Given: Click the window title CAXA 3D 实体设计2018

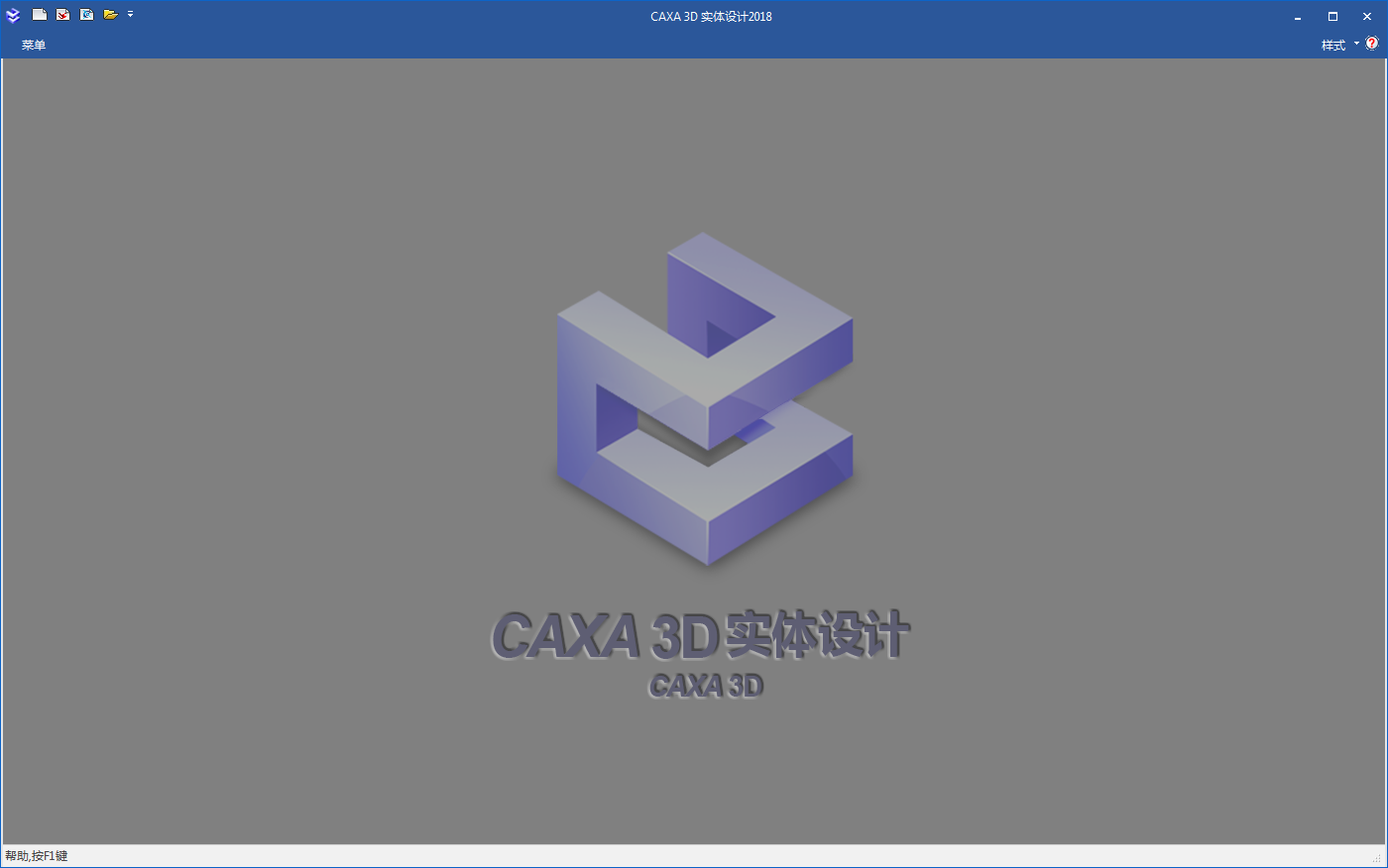Looking at the screenshot, I should click(x=711, y=17).
